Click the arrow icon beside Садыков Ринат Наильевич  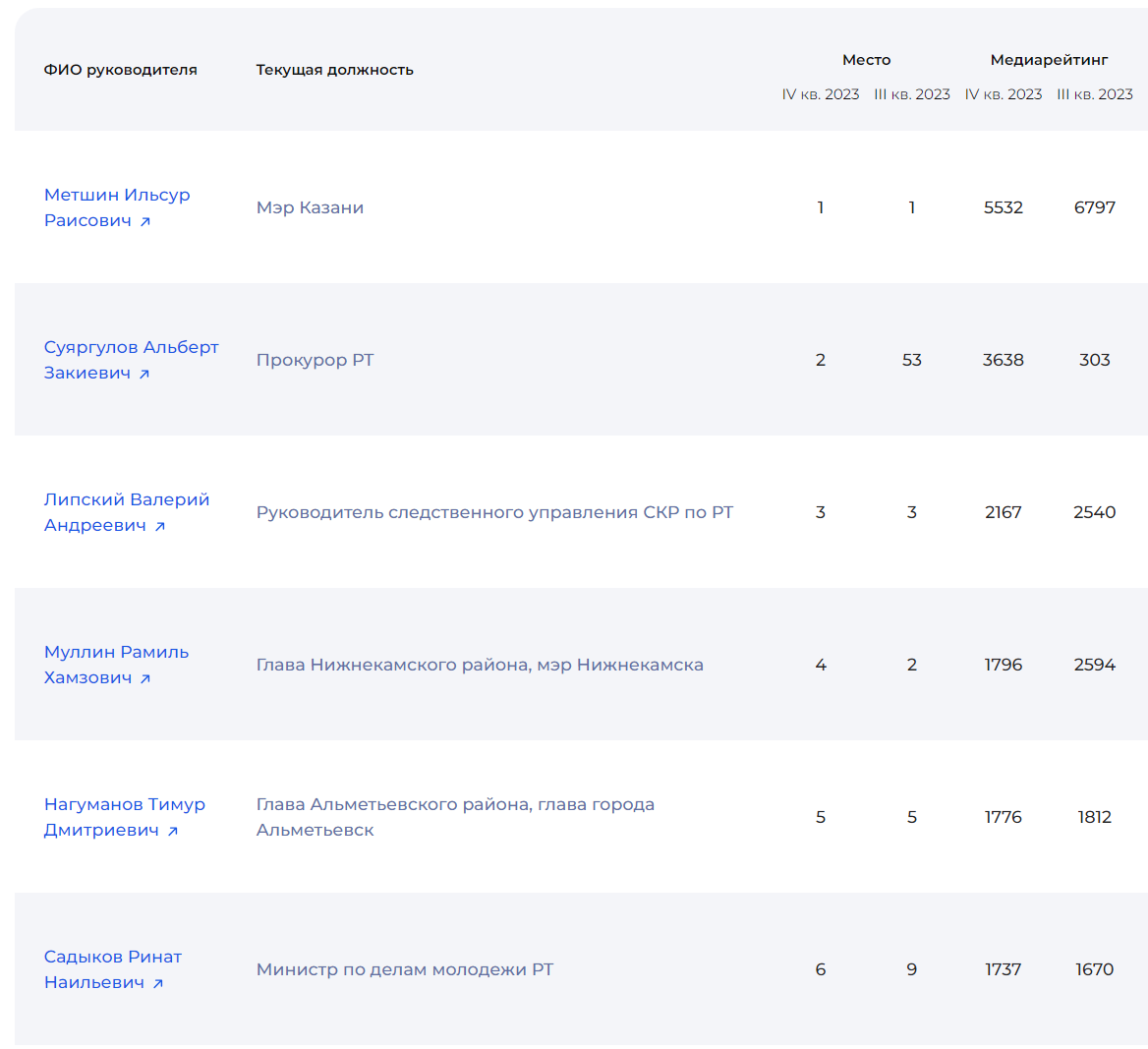click(158, 984)
